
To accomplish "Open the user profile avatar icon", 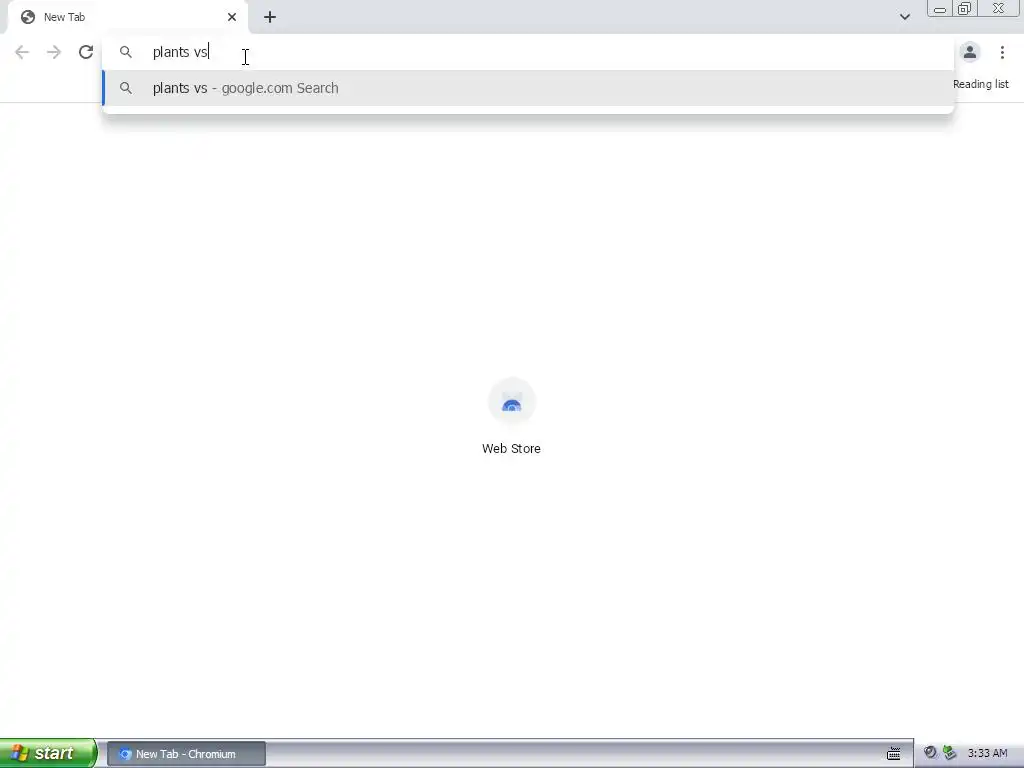I will coord(970,52).
